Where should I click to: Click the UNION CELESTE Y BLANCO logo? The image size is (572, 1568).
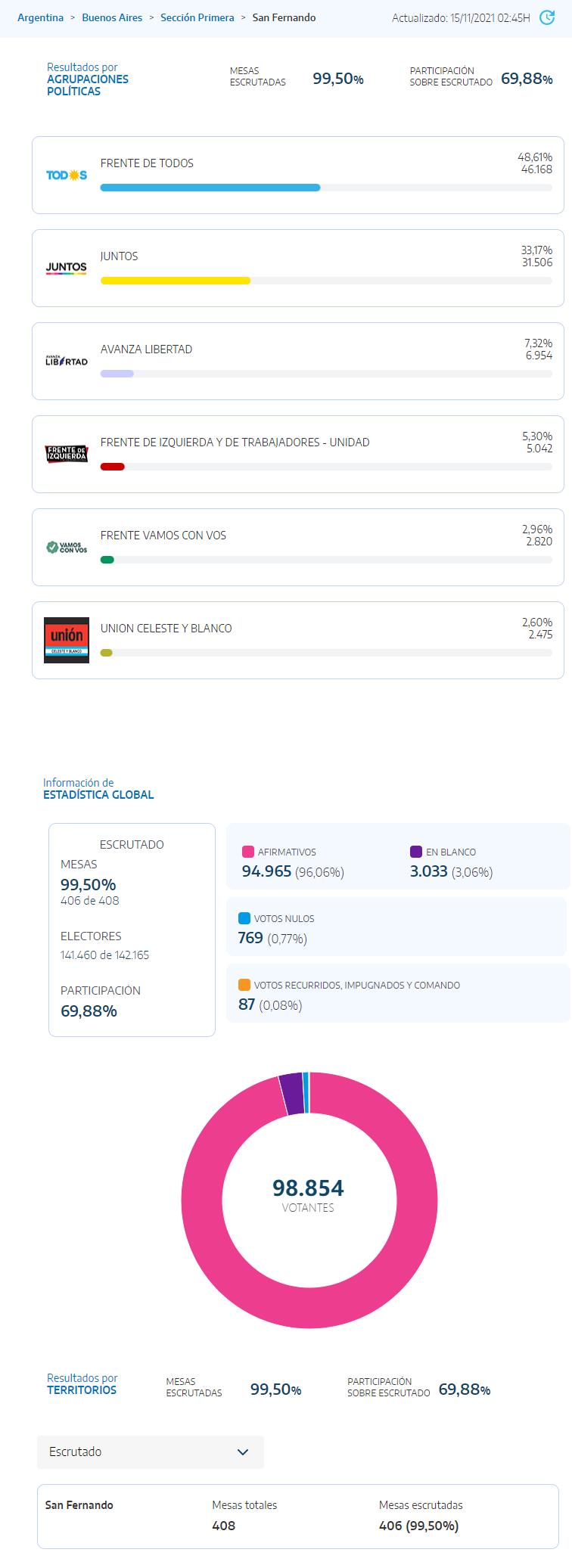tap(67, 639)
